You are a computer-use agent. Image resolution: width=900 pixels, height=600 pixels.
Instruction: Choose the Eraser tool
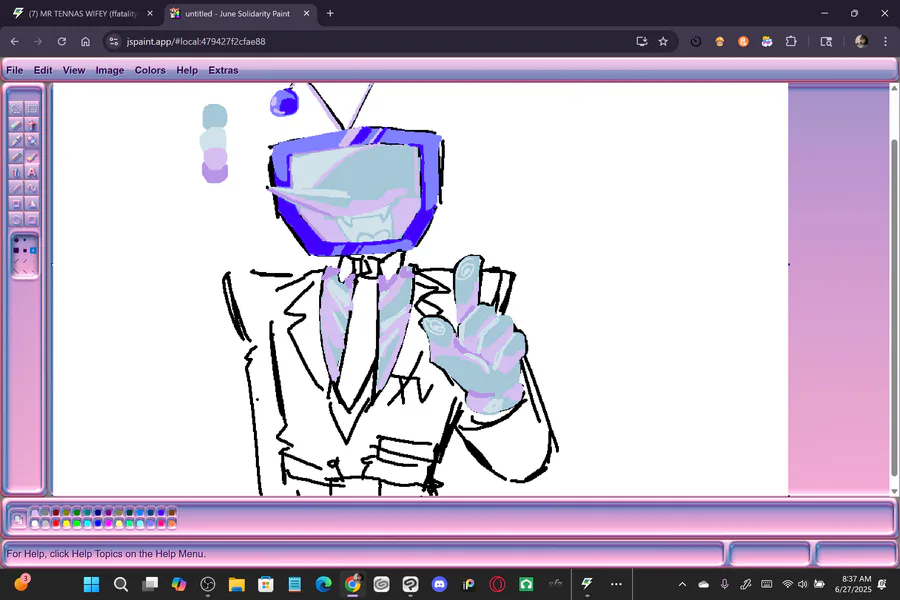(16, 124)
